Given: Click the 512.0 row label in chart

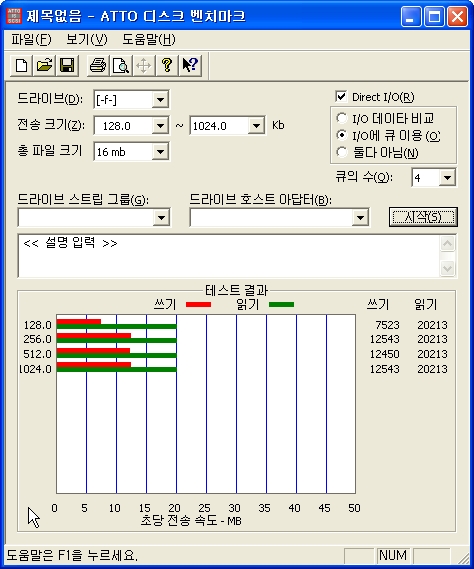Looking at the screenshot, I should pos(37,354).
